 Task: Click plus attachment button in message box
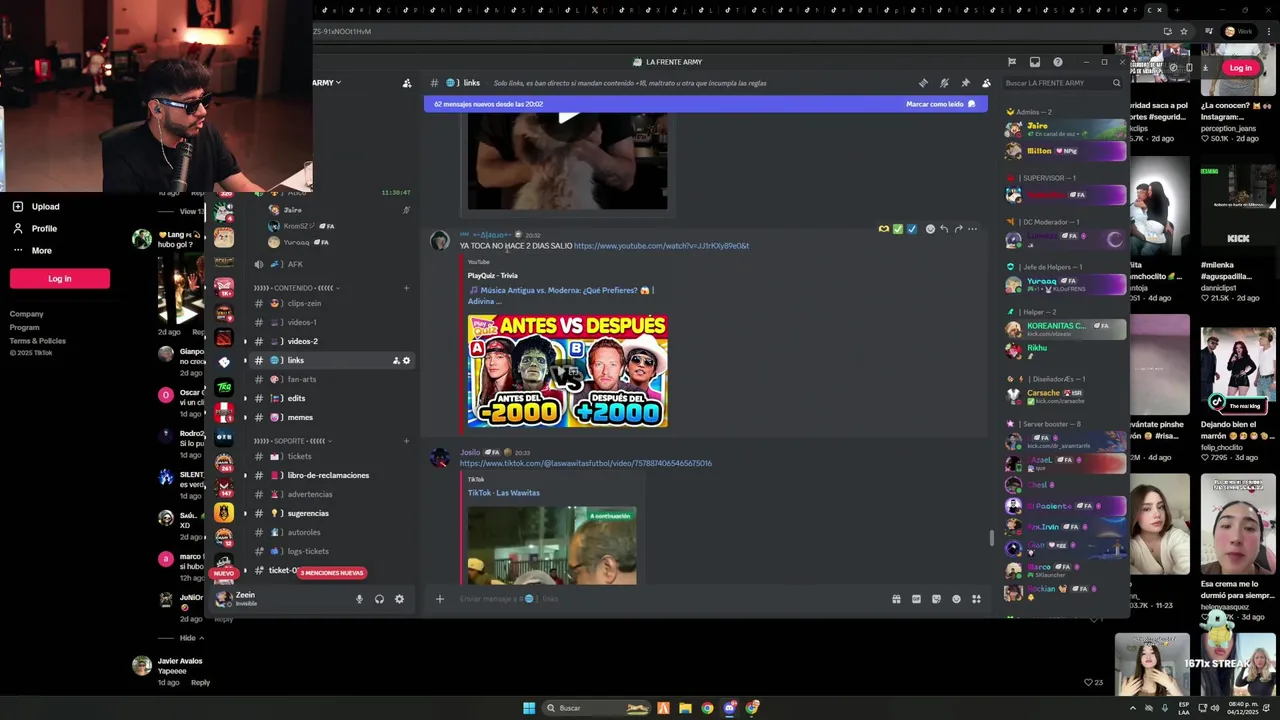click(x=439, y=599)
